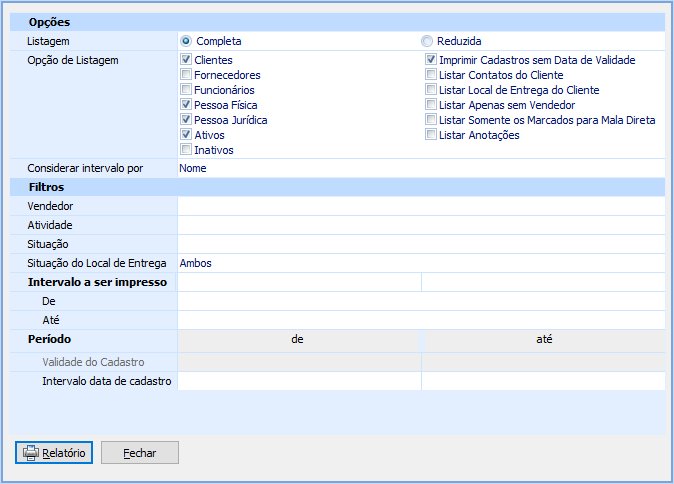Click the printer icon on Relatório button
This screenshot has width=674, height=484.
click(31, 453)
